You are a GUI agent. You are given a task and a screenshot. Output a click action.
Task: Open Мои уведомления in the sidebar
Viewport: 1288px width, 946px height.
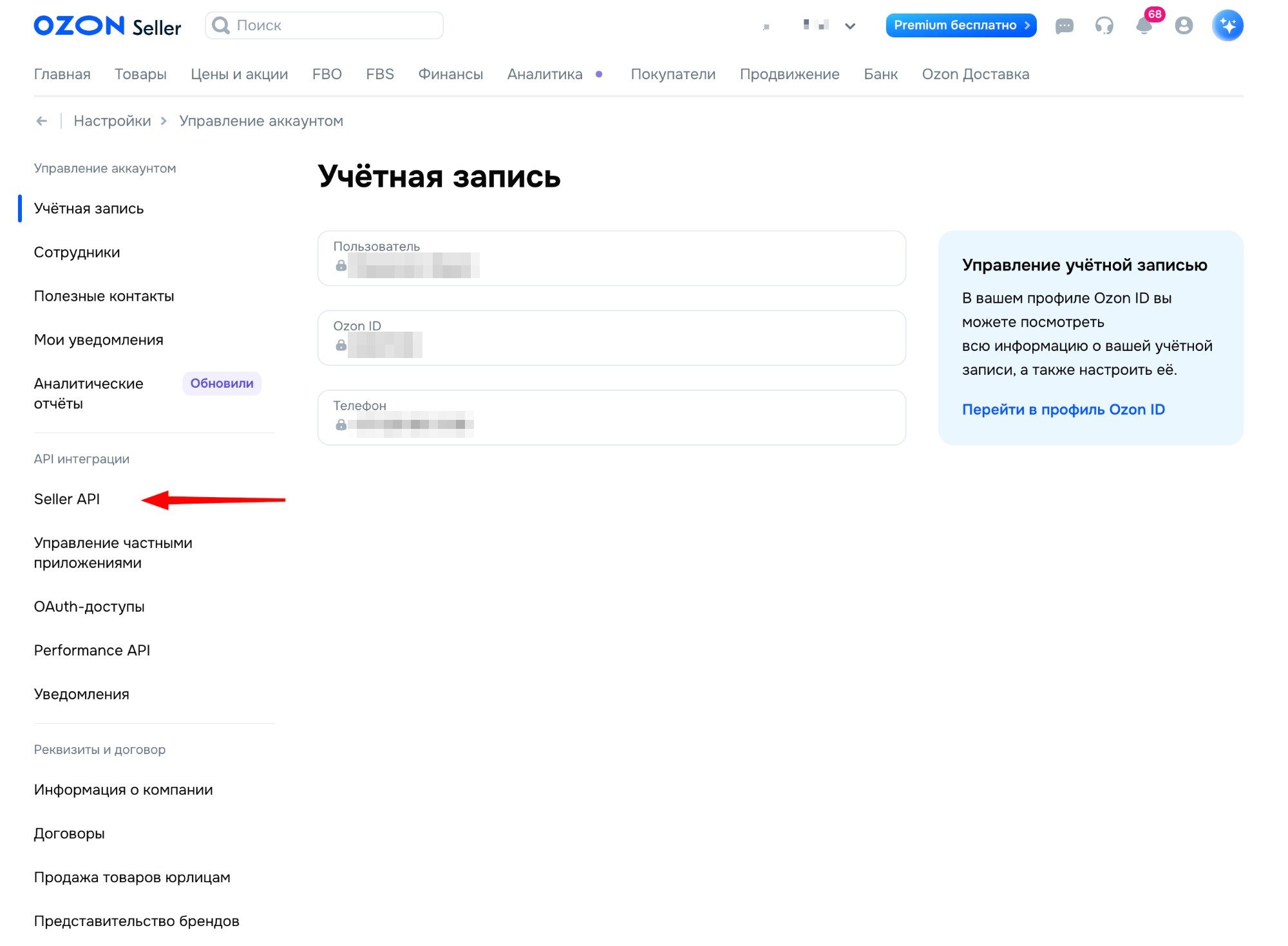[x=99, y=340]
